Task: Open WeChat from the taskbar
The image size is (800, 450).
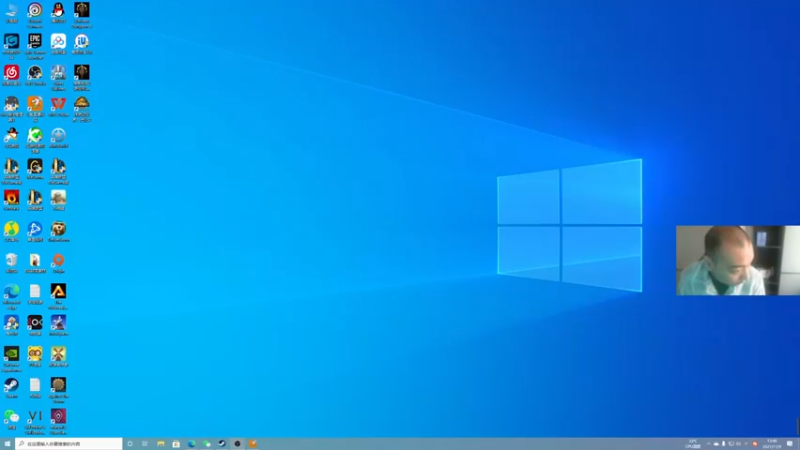Action: coord(207,444)
